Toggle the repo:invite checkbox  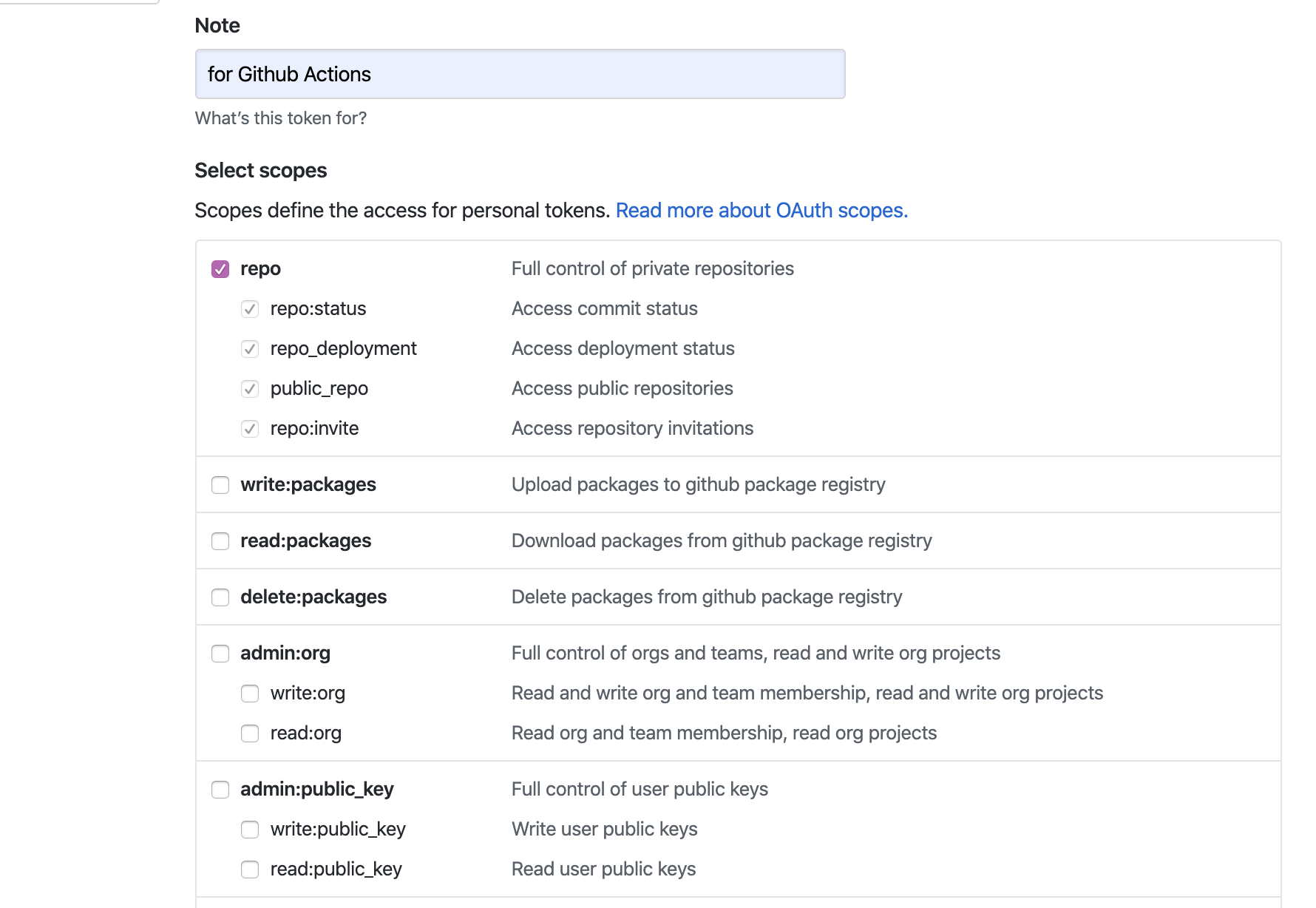click(x=250, y=429)
